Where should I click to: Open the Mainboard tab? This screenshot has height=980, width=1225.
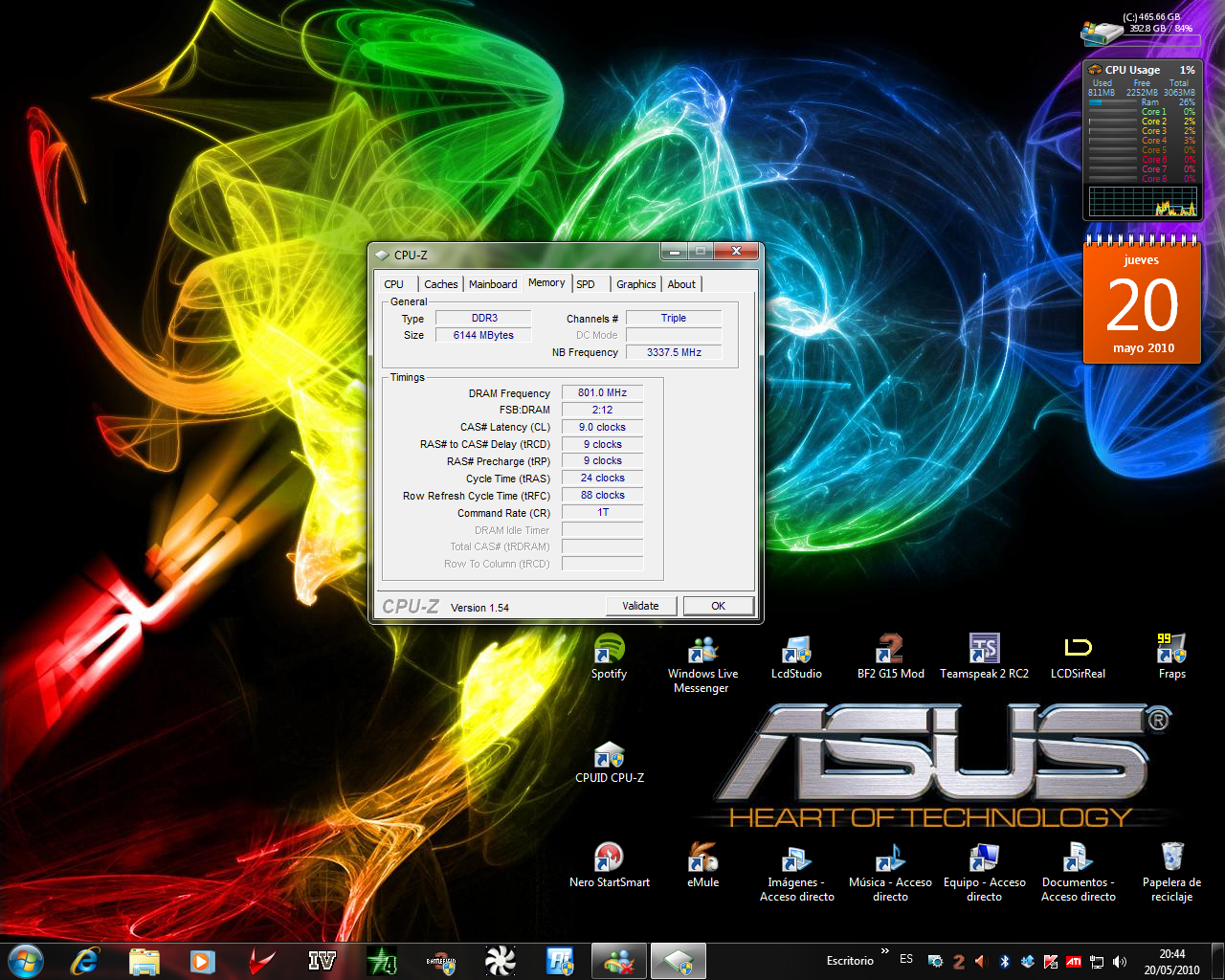pos(493,284)
